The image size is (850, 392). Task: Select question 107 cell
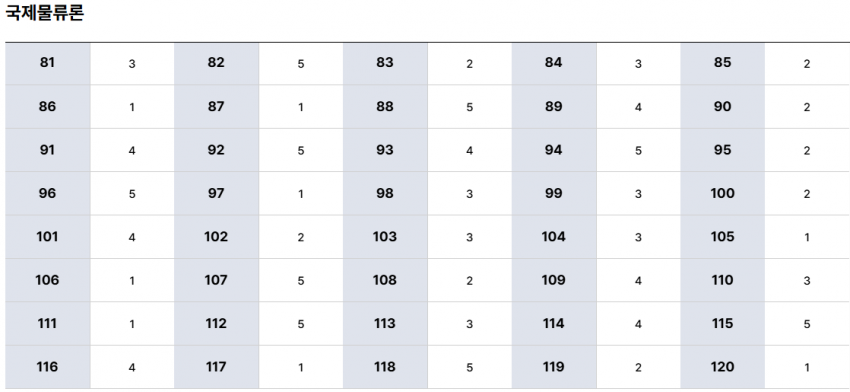click(216, 280)
